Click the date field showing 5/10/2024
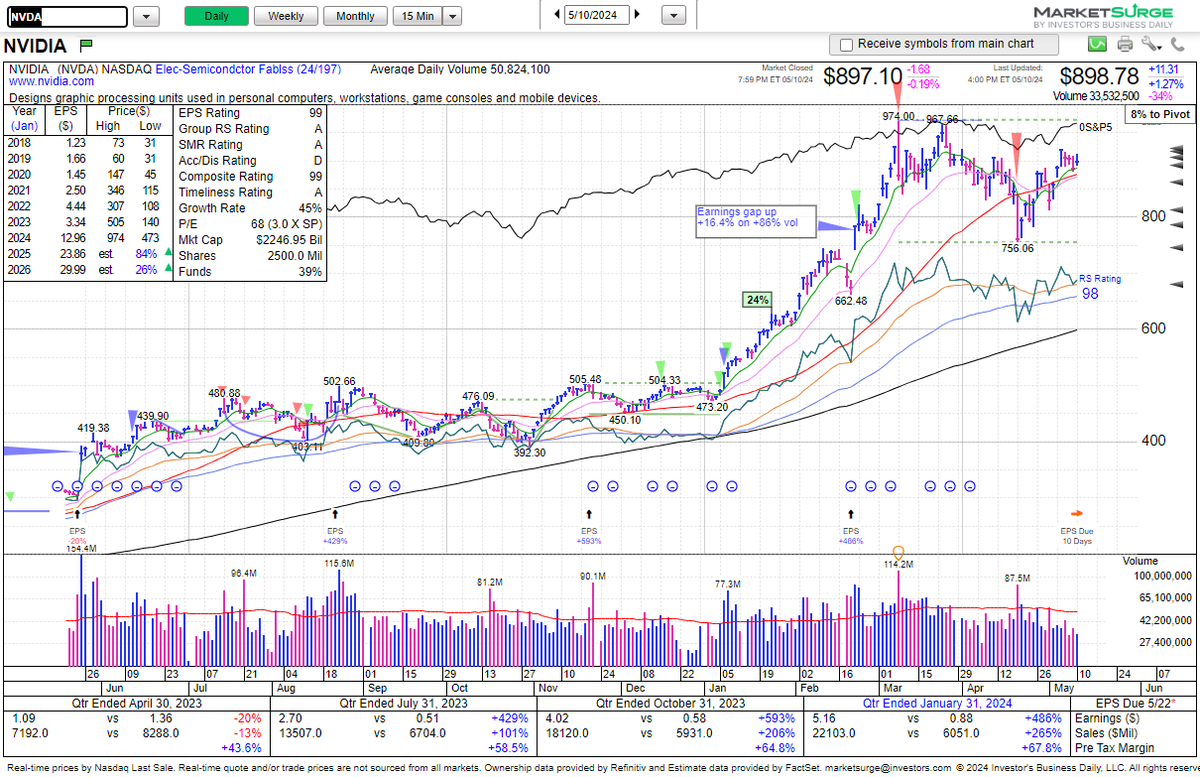This screenshot has height=777, width=1200. coord(597,16)
